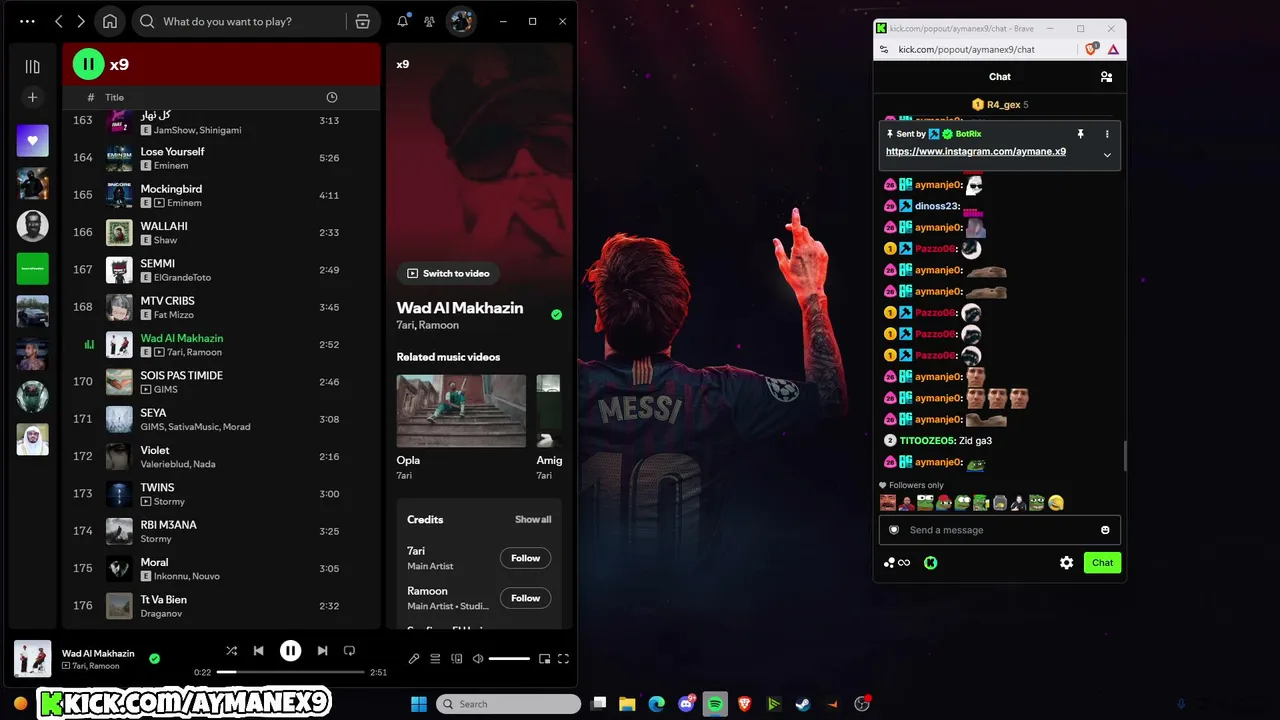Screen dimensions: 1280x720
Task: Select track RBI M3ANA
Action: click(221, 531)
